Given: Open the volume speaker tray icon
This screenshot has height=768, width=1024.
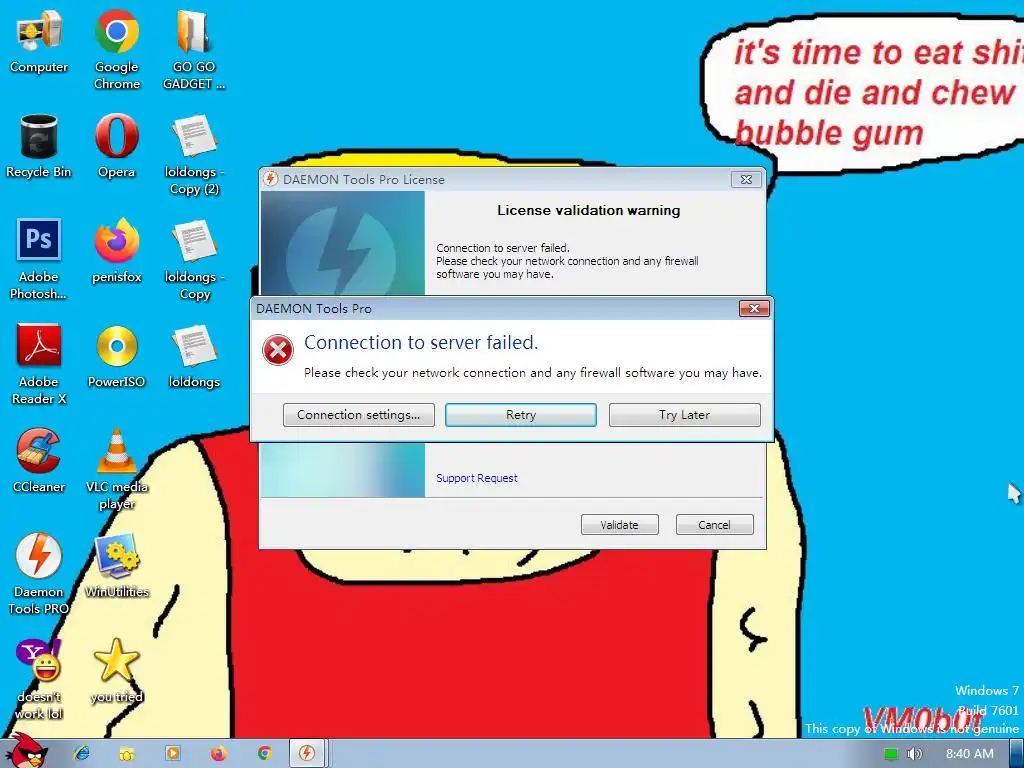Looking at the screenshot, I should 914,754.
